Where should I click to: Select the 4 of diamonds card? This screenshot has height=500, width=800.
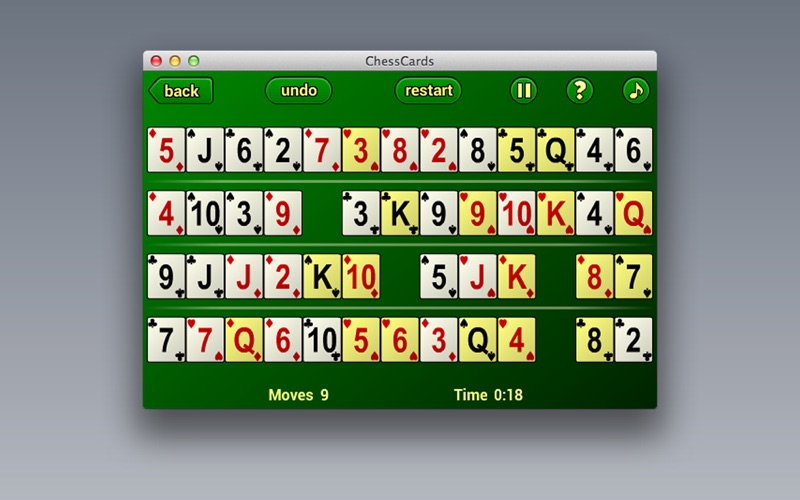(x=166, y=213)
